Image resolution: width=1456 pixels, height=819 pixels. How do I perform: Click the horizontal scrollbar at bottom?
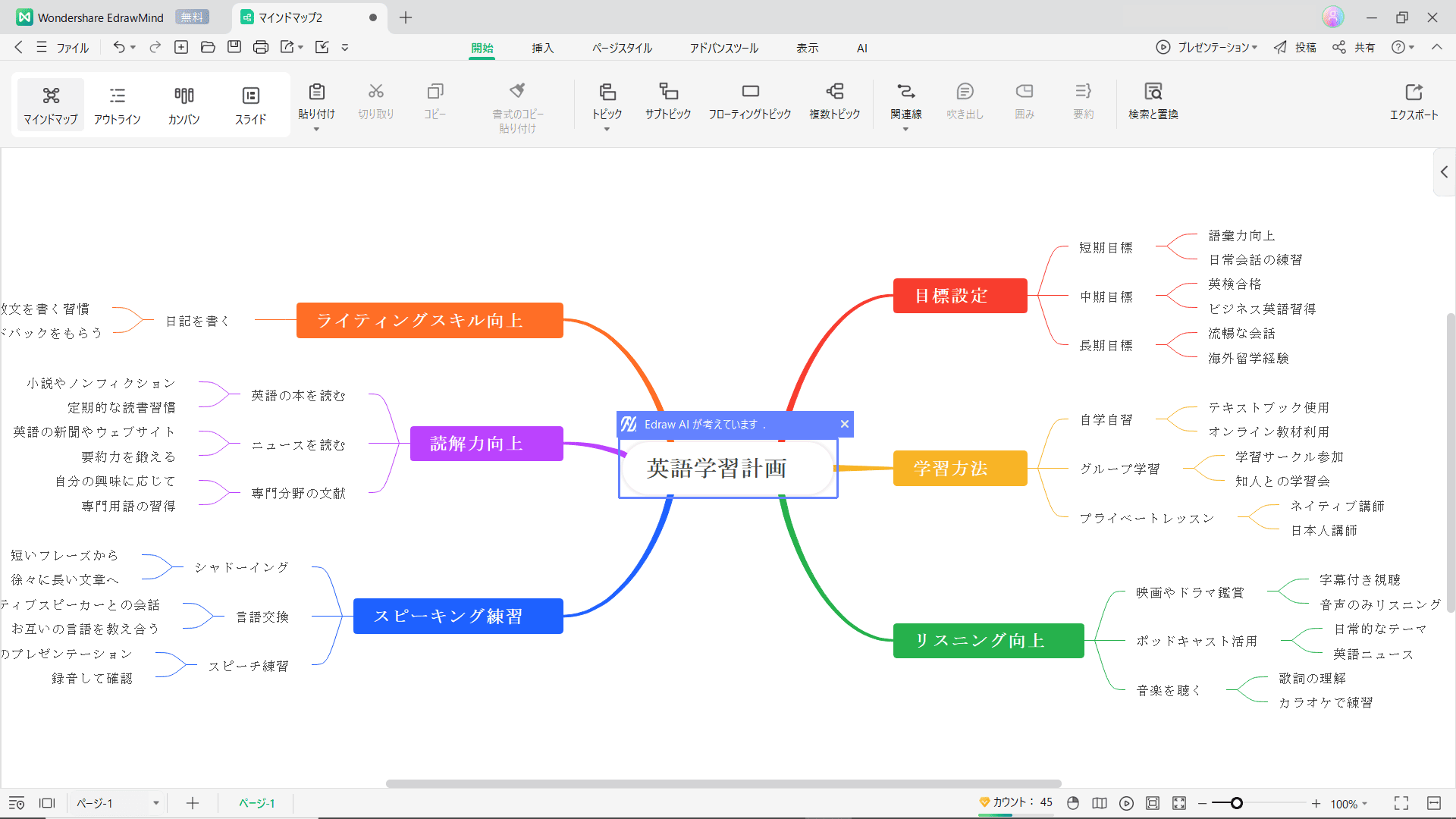tap(723, 783)
